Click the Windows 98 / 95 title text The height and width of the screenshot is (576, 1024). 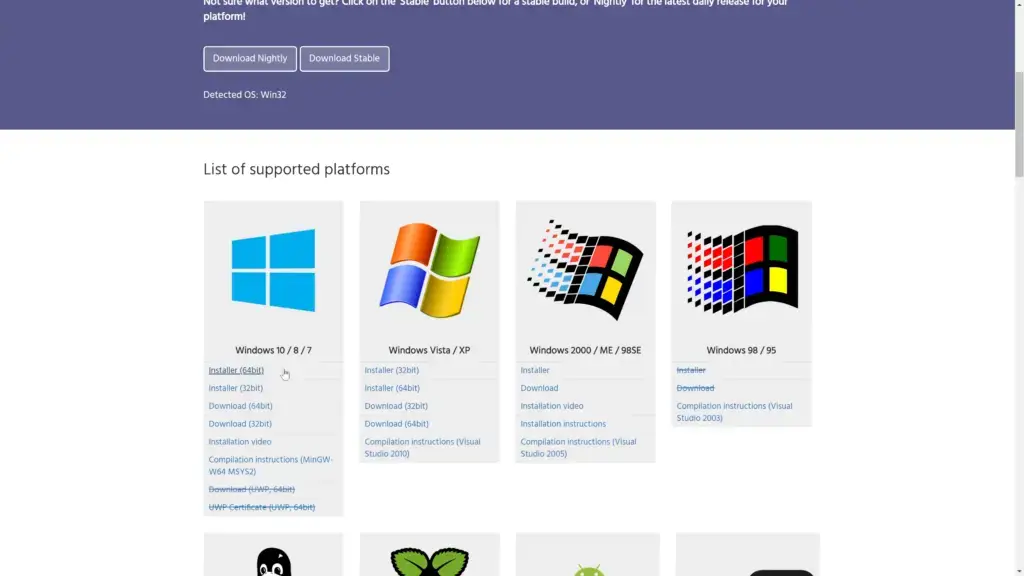(741, 351)
